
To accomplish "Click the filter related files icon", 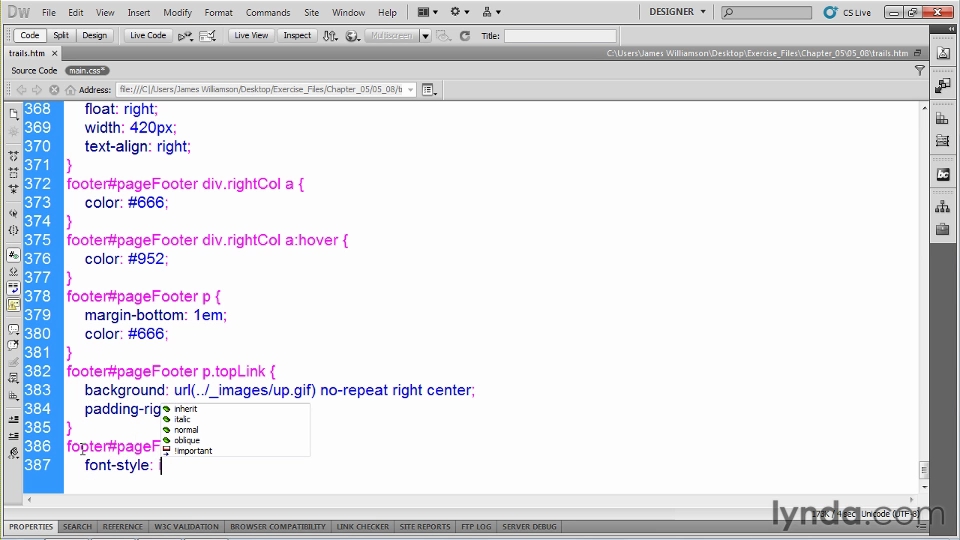I will [919, 70].
